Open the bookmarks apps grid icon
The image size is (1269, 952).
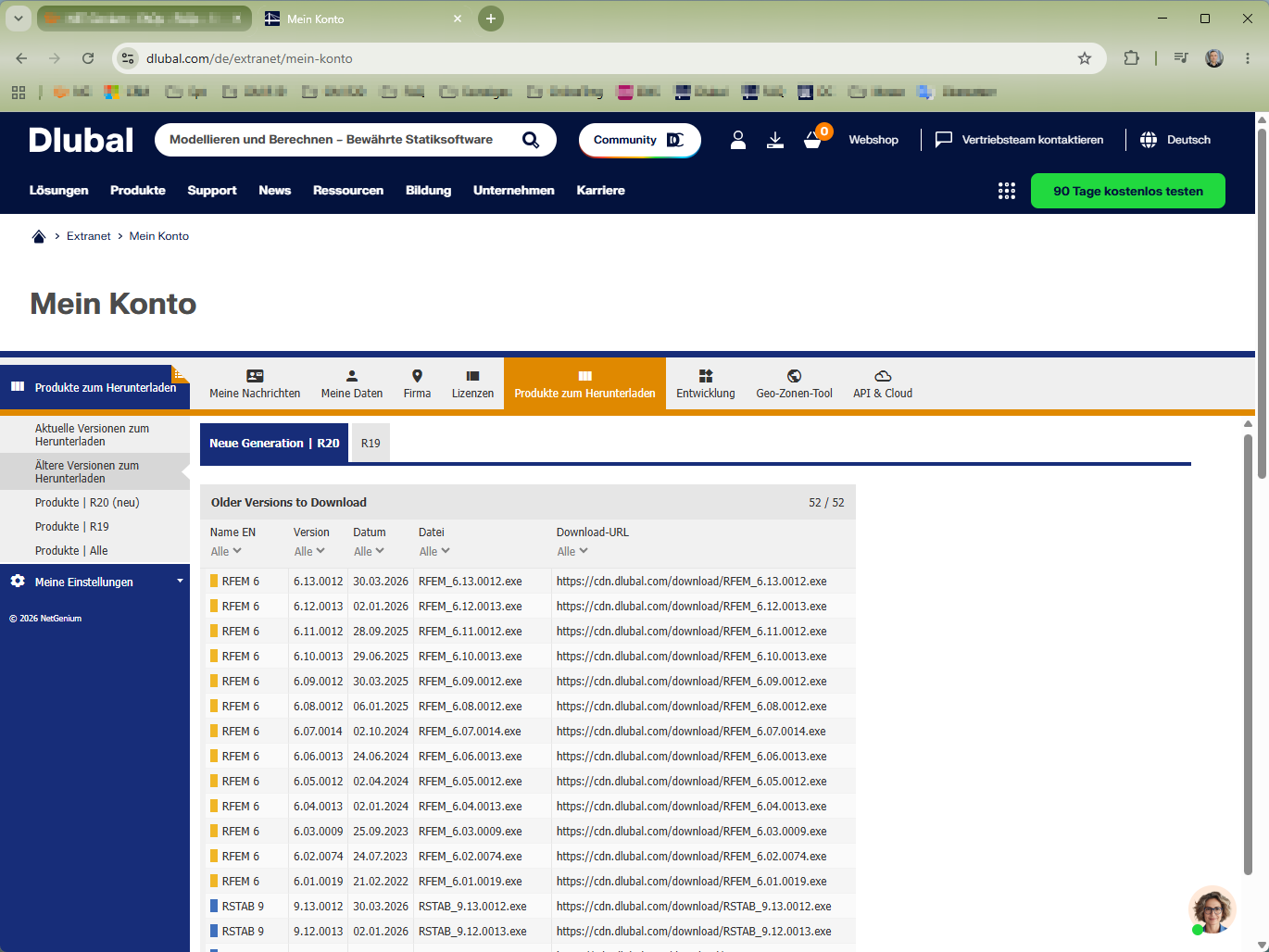[19, 92]
